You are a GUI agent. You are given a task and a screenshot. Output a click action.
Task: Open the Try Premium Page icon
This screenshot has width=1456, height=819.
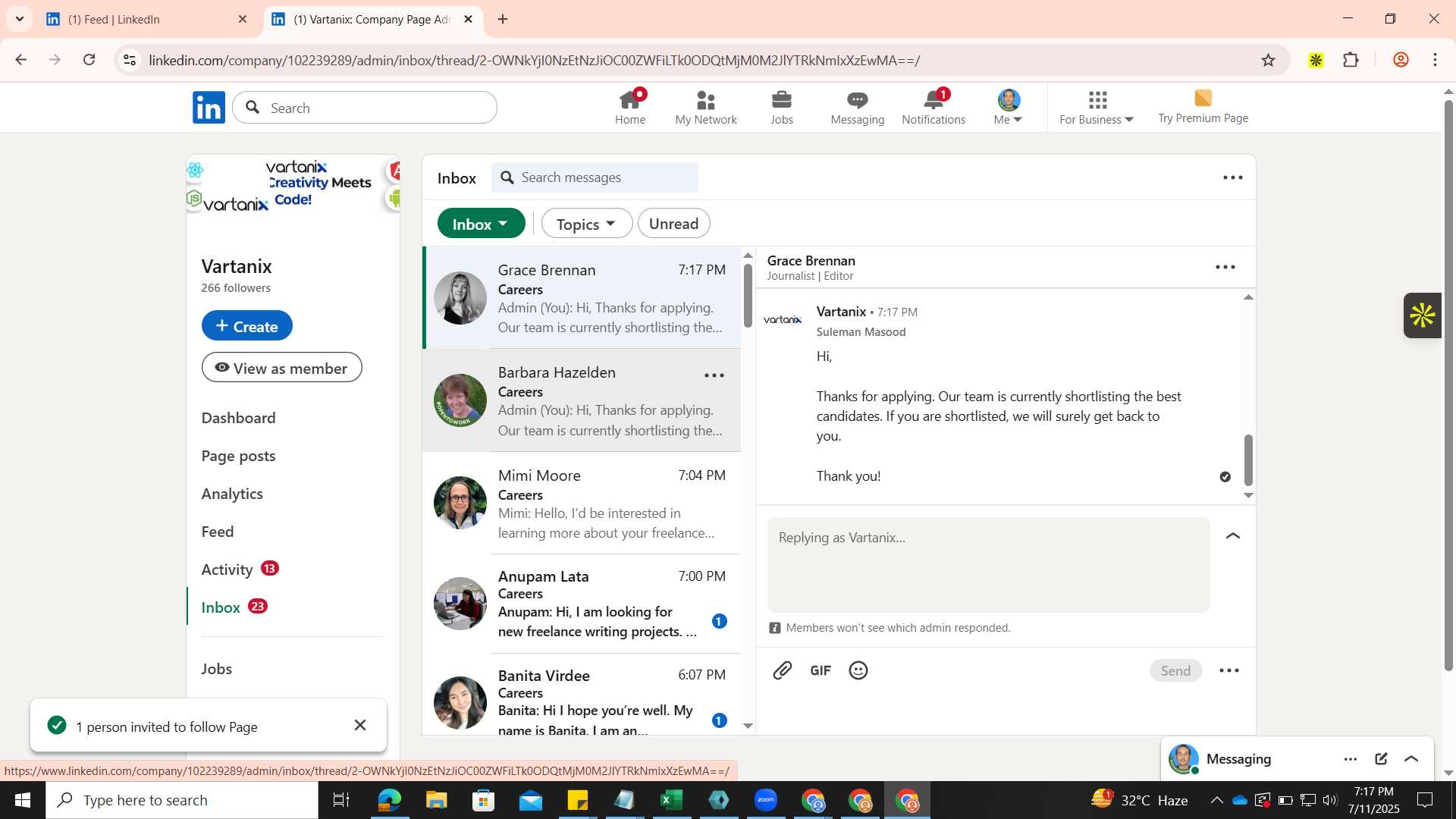1203,107
